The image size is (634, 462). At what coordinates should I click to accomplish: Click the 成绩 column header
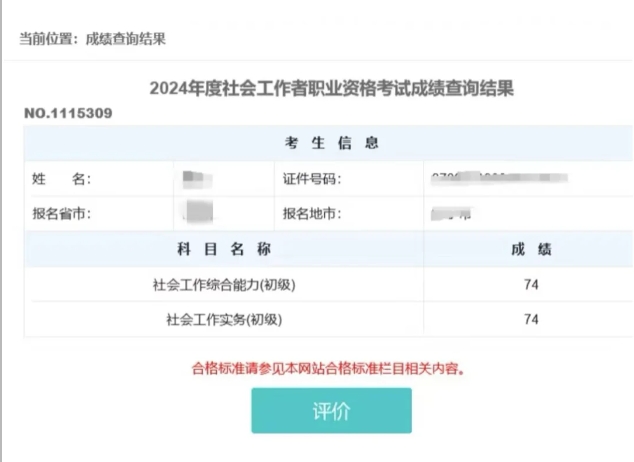click(x=531, y=249)
